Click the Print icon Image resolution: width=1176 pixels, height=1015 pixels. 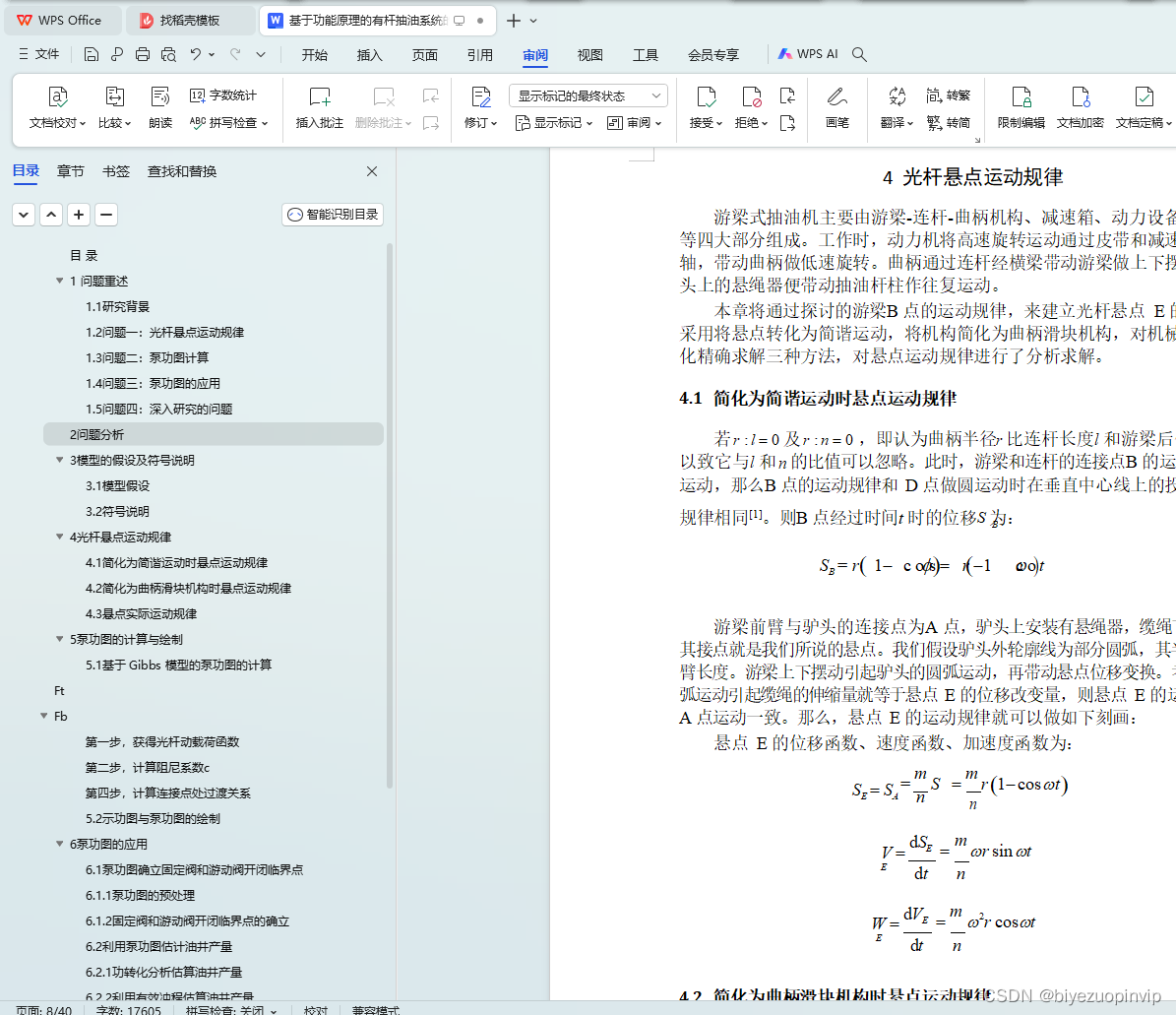pos(143,54)
